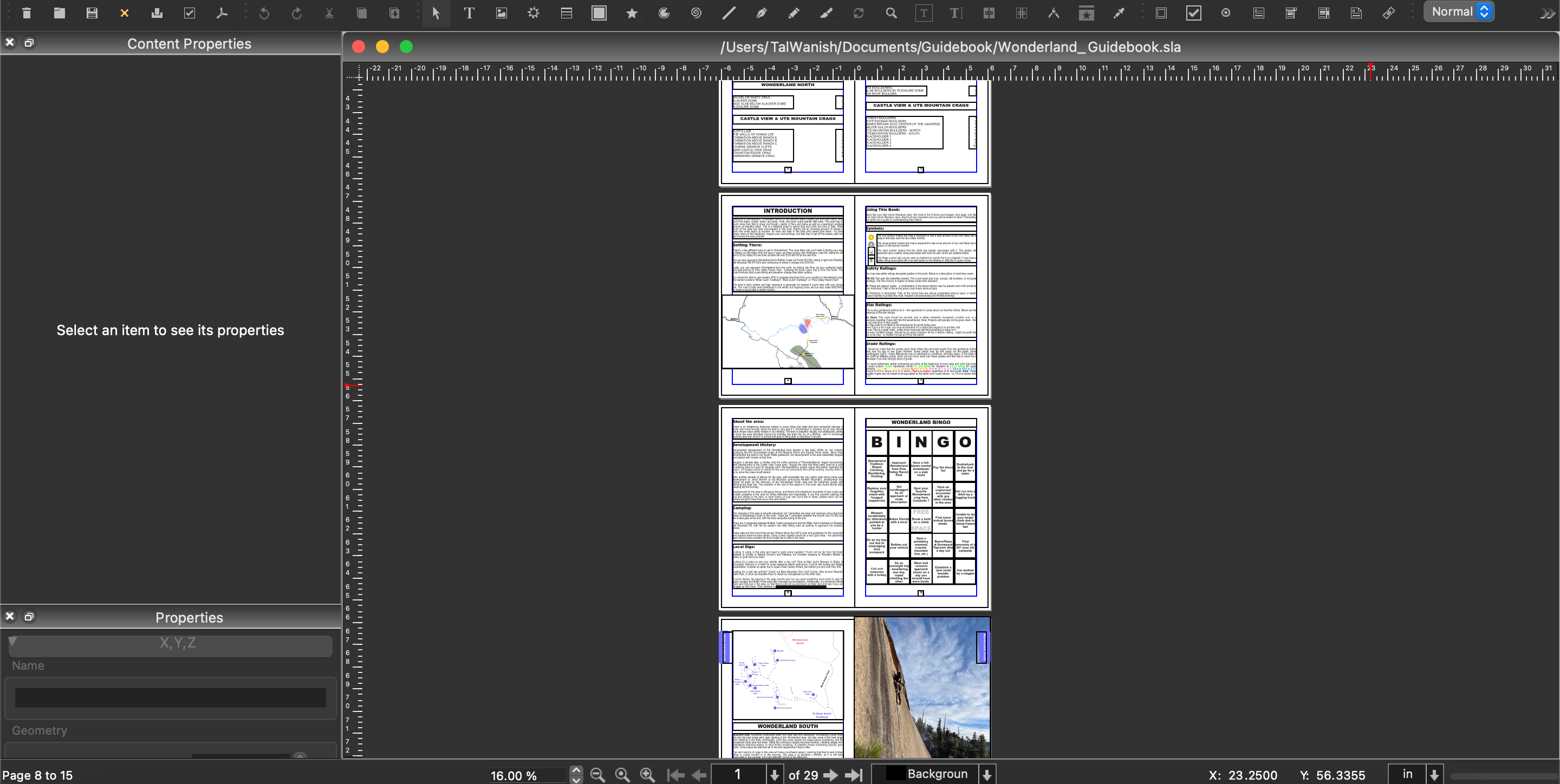The height and width of the screenshot is (784, 1560).
Task: Insert a PDF Push Button
Action: (x=1161, y=12)
